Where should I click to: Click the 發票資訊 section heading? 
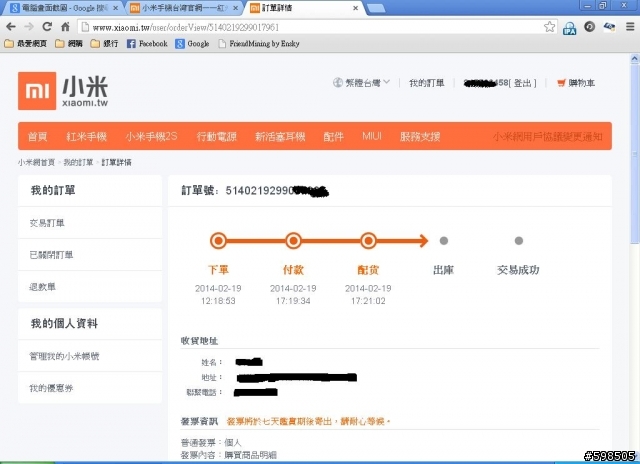tap(199, 421)
